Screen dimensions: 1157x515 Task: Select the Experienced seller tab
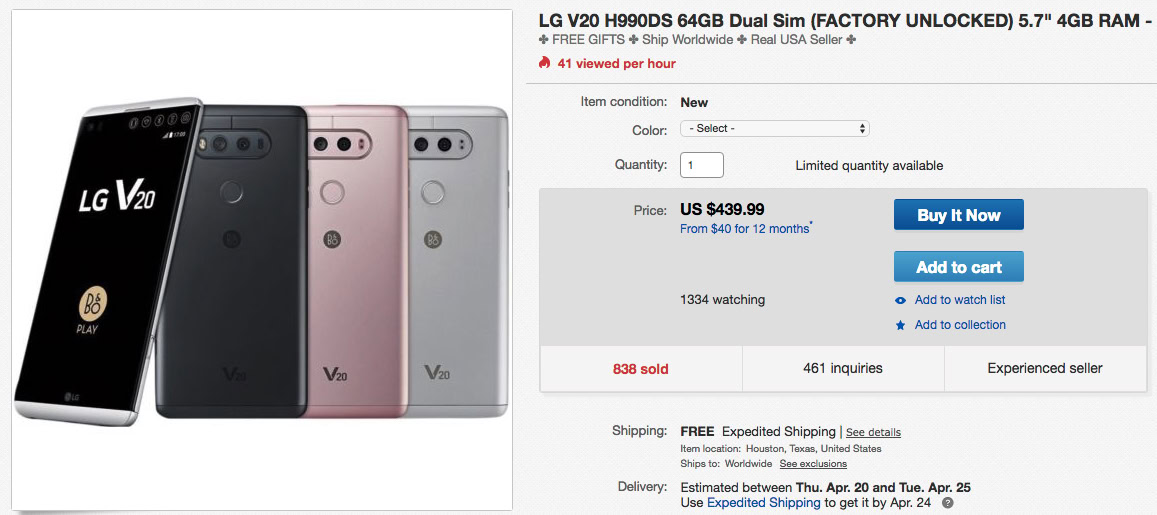pyautogui.click(x=1045, y=368)
